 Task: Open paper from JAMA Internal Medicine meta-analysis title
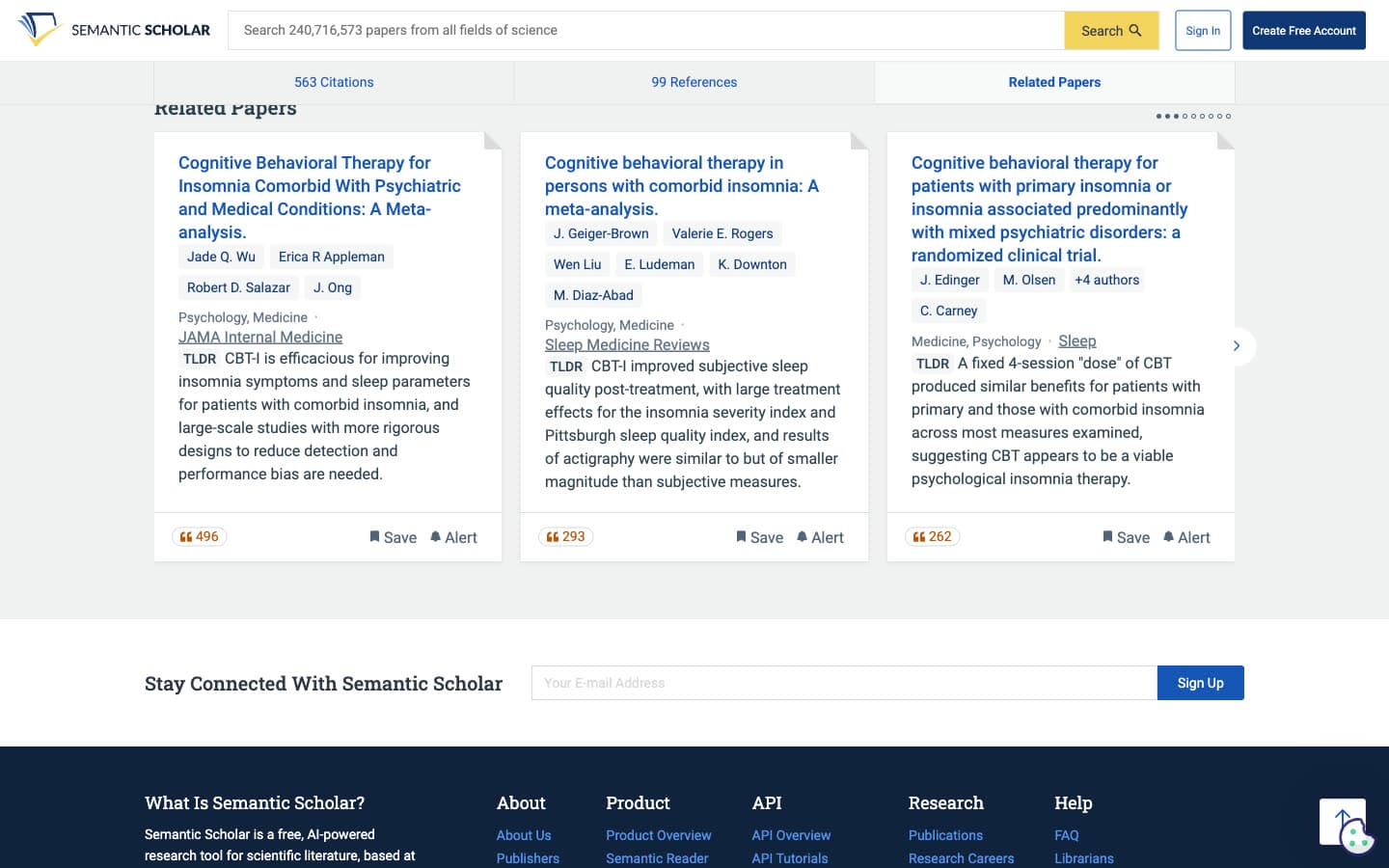(x=319, y=198)
